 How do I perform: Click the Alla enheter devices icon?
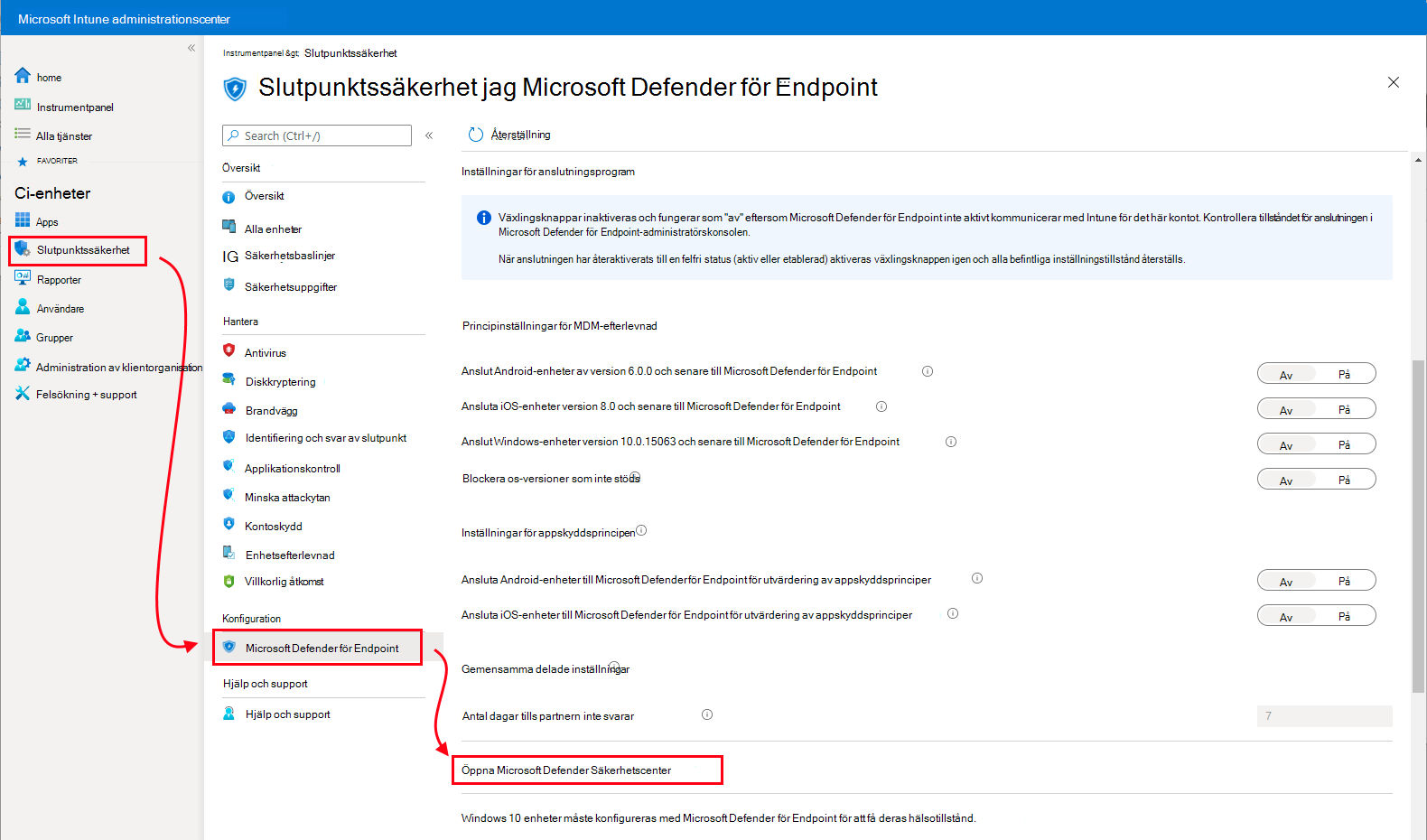pos(229,227)
